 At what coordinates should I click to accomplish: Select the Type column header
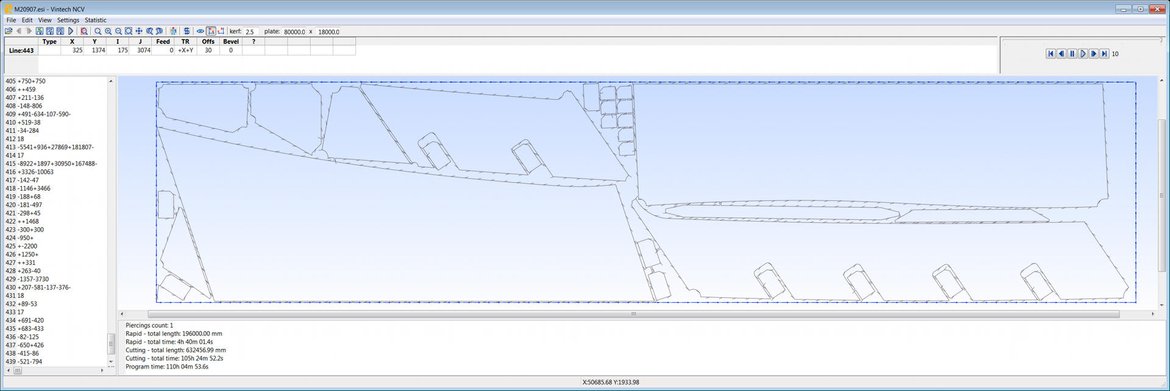click(x=49, y=42)
